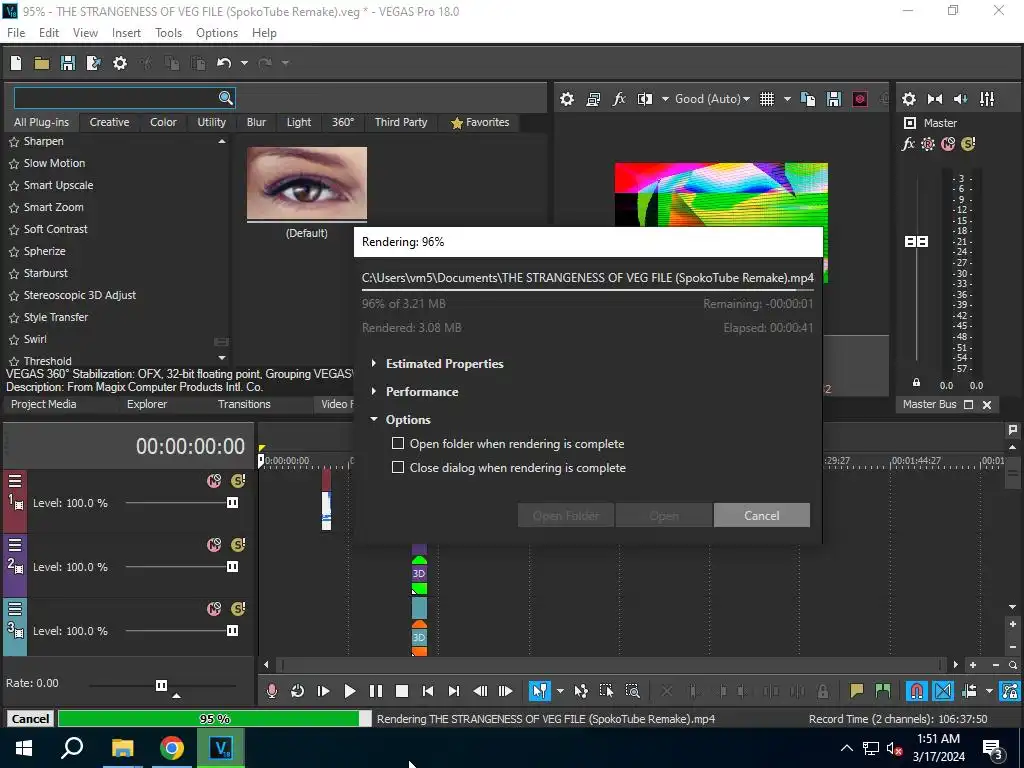Switch to Transitions tab
1024x768 pixels.
[244, 404]
